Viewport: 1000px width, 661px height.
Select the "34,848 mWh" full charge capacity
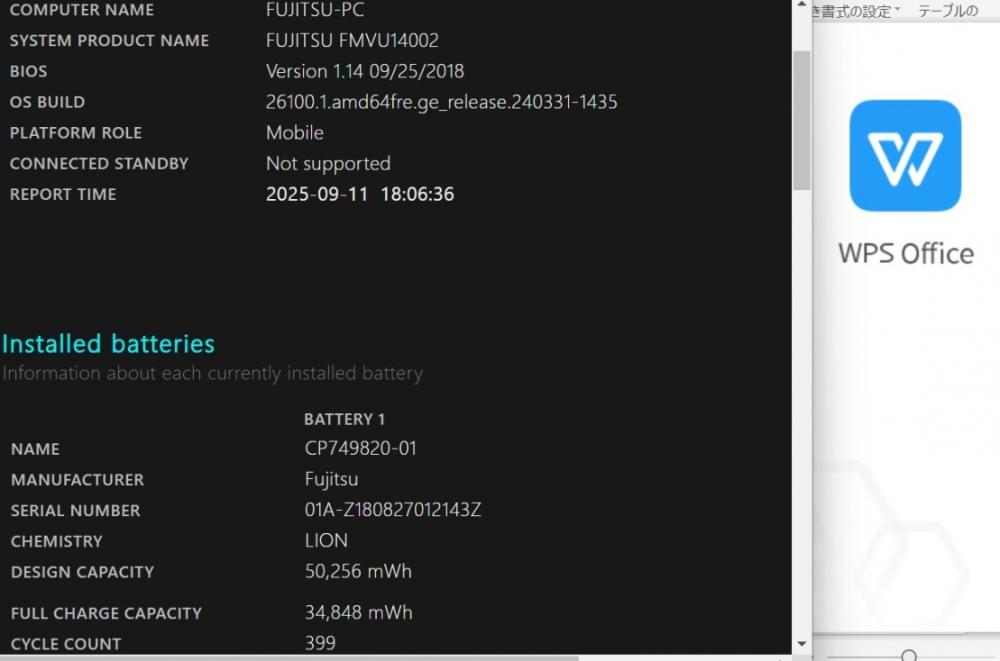click(358, 613)
